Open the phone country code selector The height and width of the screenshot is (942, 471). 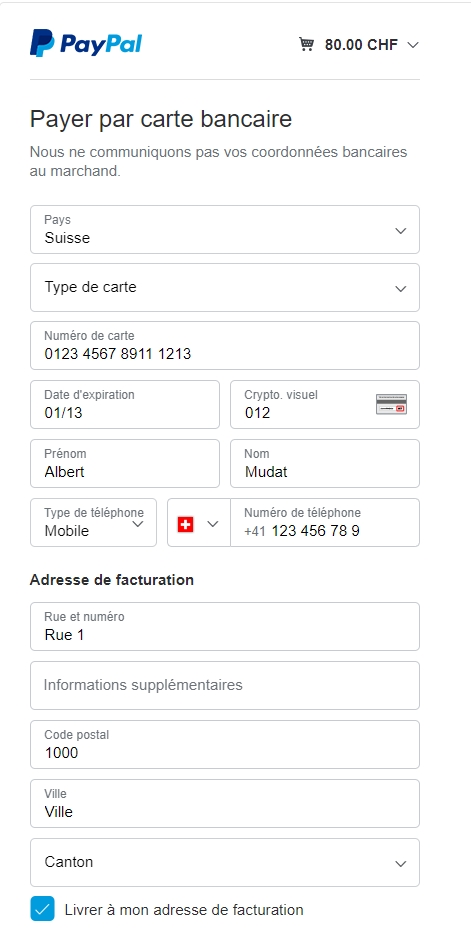pyautogui.click(x=199, y=523)
